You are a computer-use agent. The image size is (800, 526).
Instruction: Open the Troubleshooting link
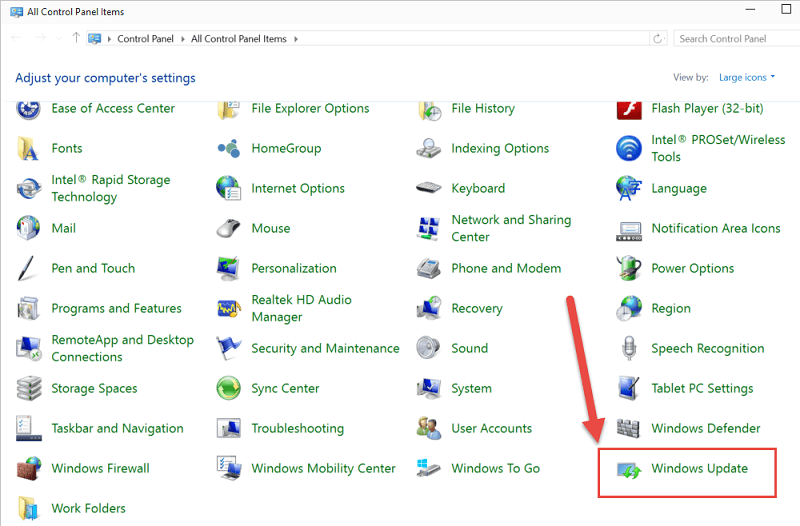(x=297, y=428)
